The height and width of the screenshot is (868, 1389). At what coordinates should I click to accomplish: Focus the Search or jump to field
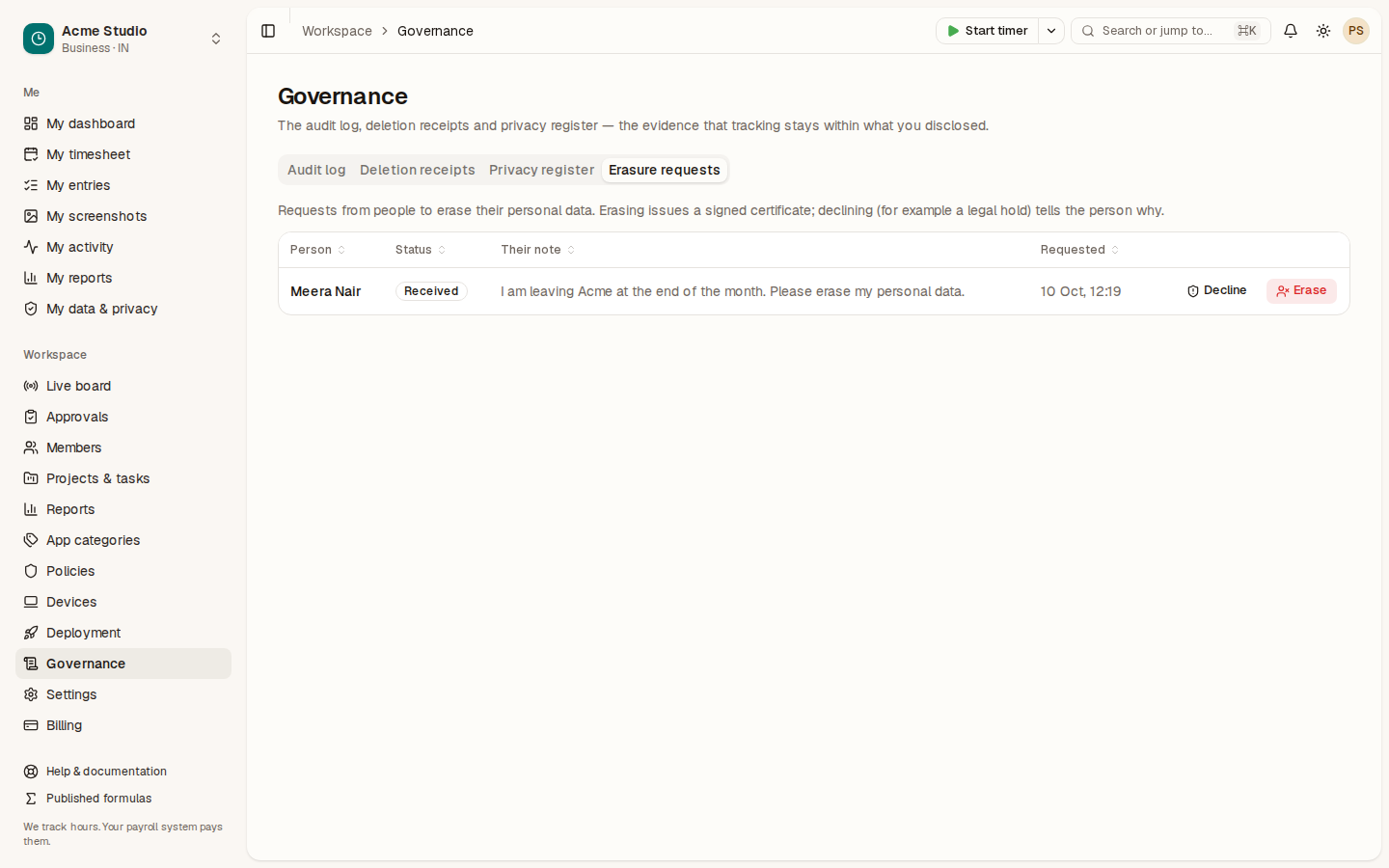1170,31
